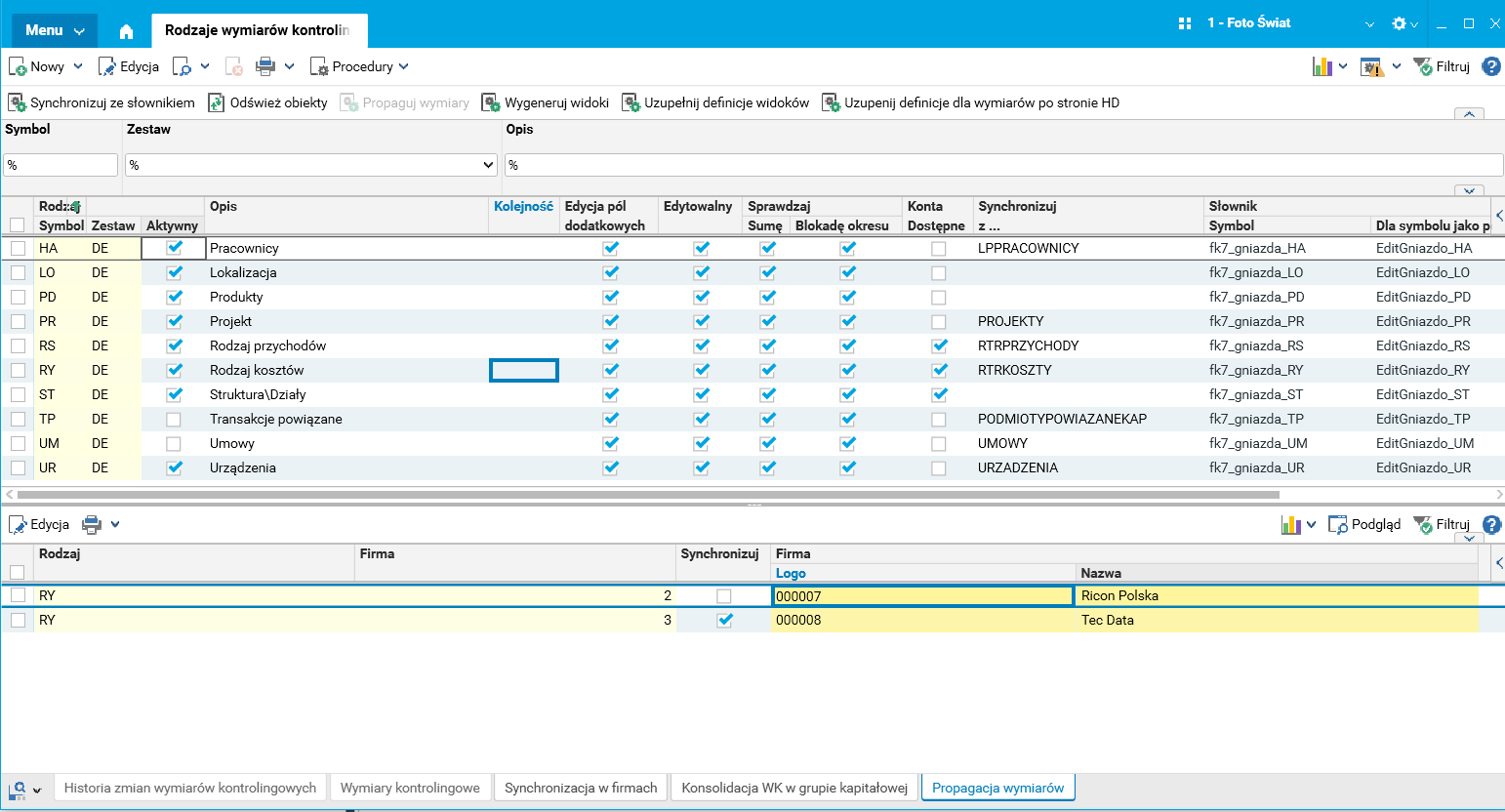The height and width of the screenshot is (812, 1505).
Task: Enable Aktywny checkbox for Umowy row
Action: click(x=174, y=444)
